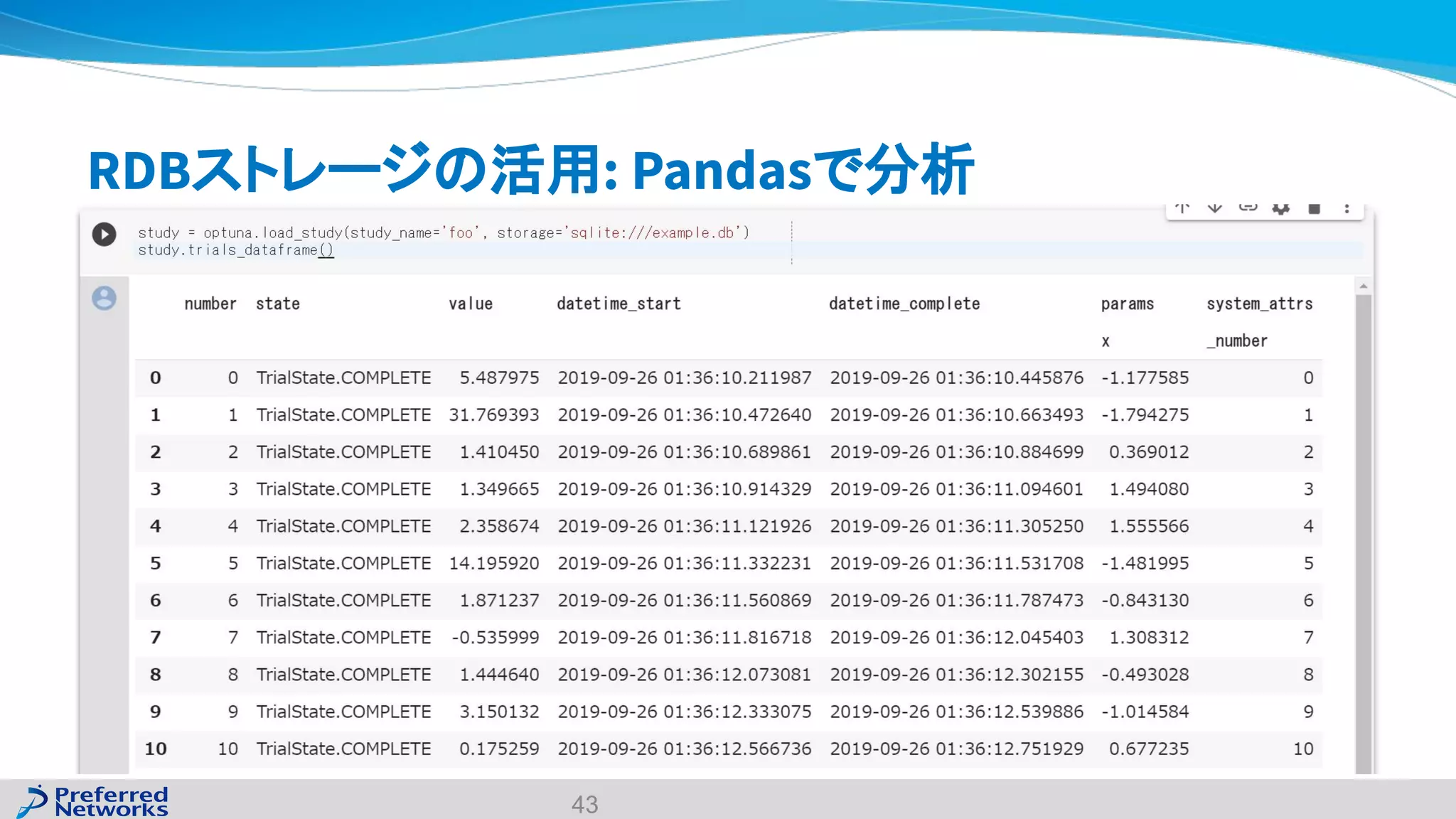
Task: Click value cell 1.349665
Action: click(499, 489)
